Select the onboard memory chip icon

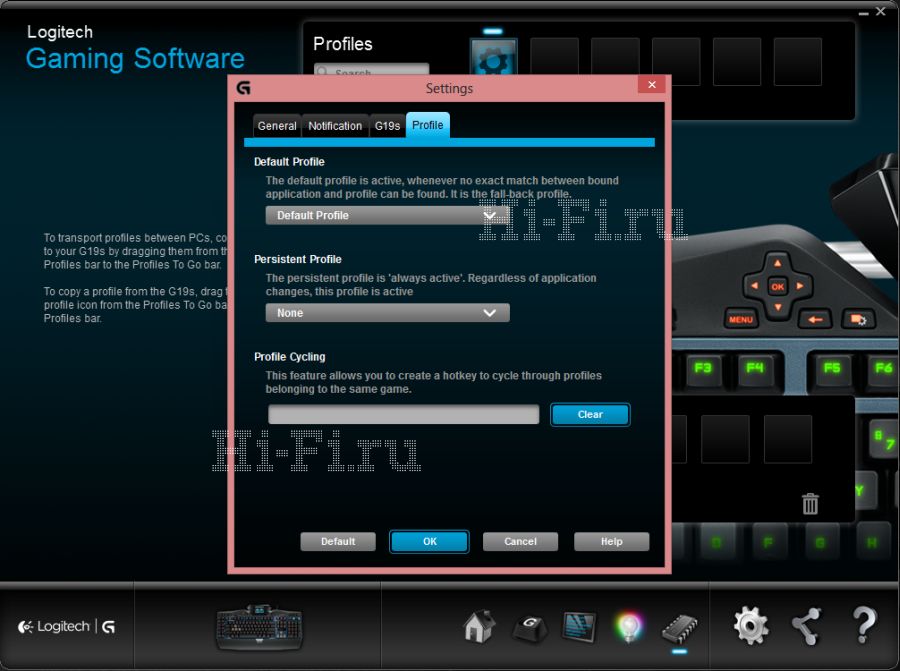click(679, 627)
